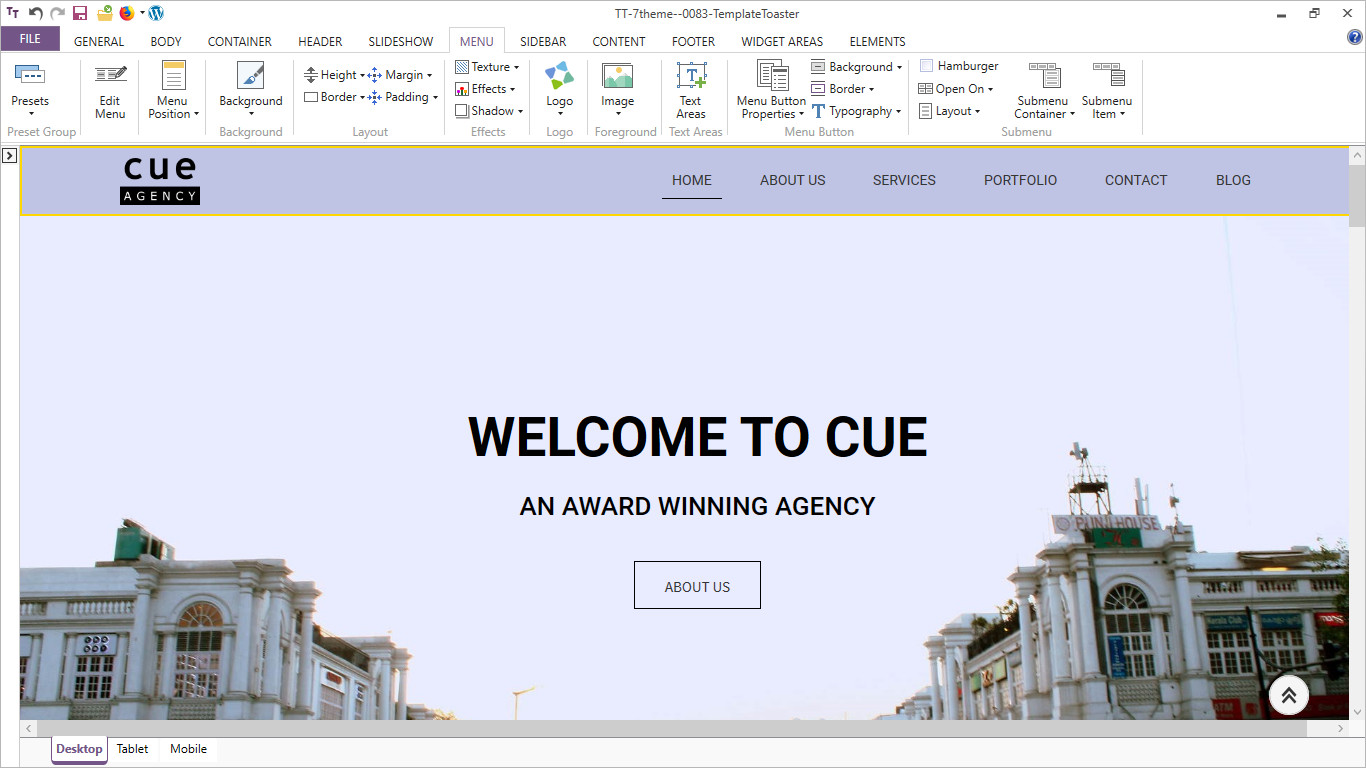
Task: Expand the left side panel arrow
Action: [x=9, y=156]
